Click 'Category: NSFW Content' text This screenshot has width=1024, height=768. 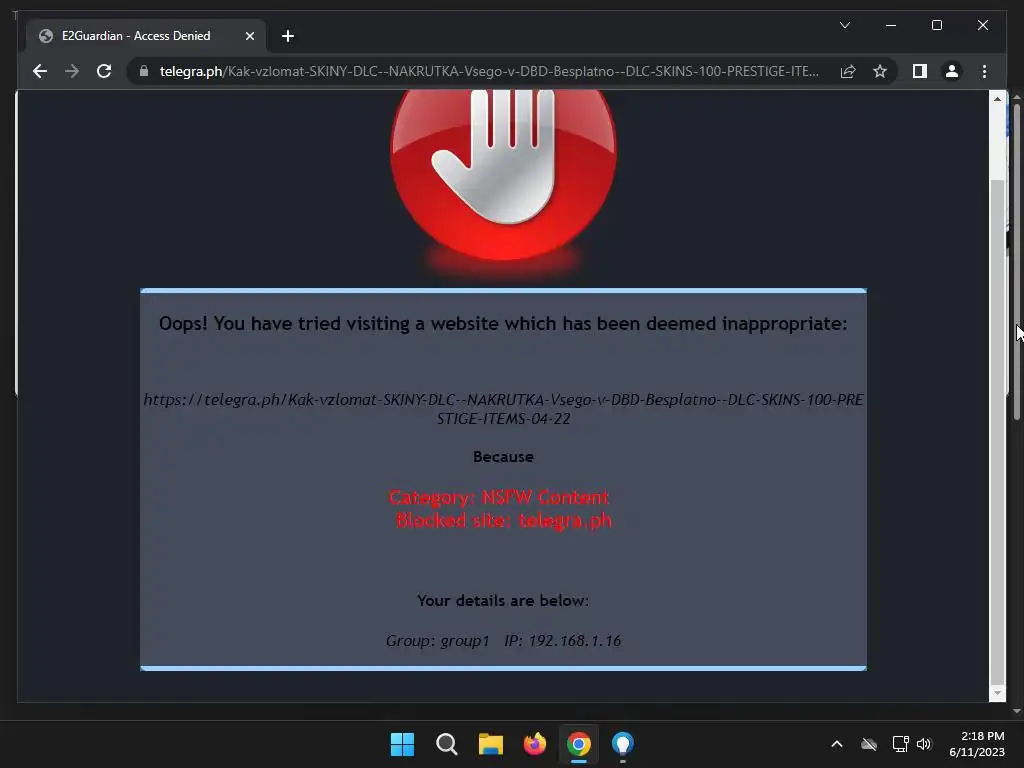point(499,498)
